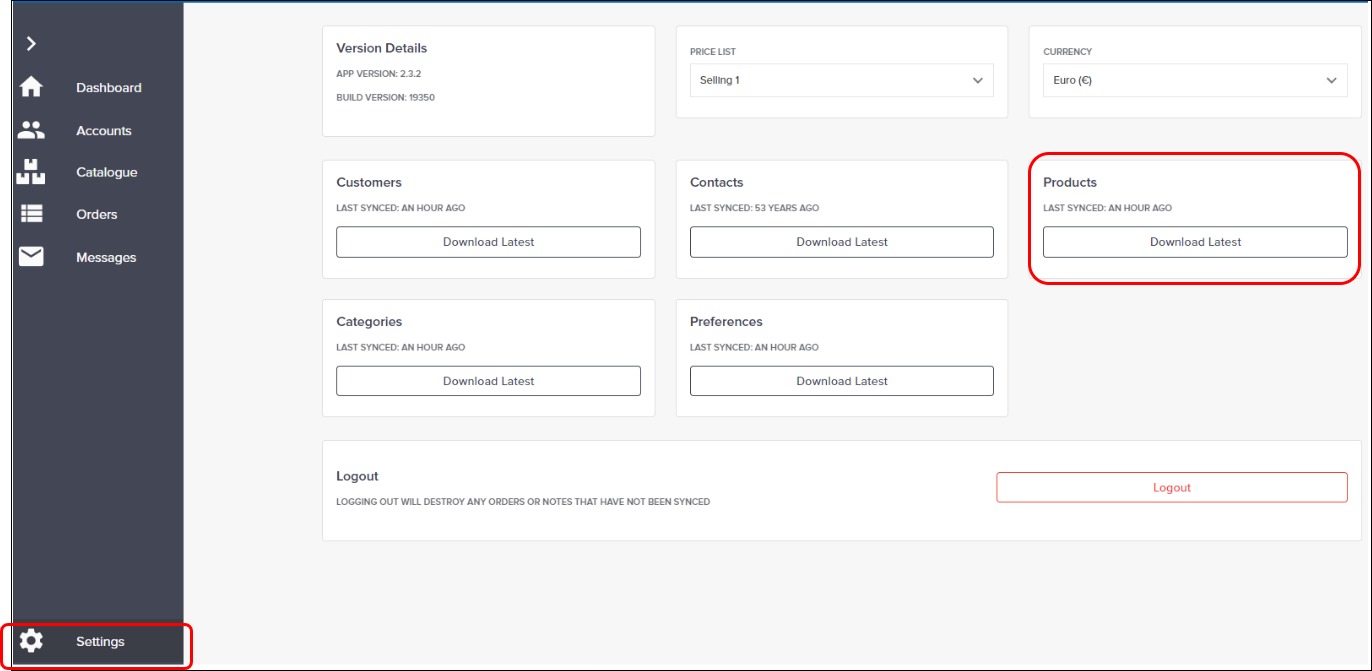Click the Version Details card
The image size is (1372, 671).
[x=488, y=81]
